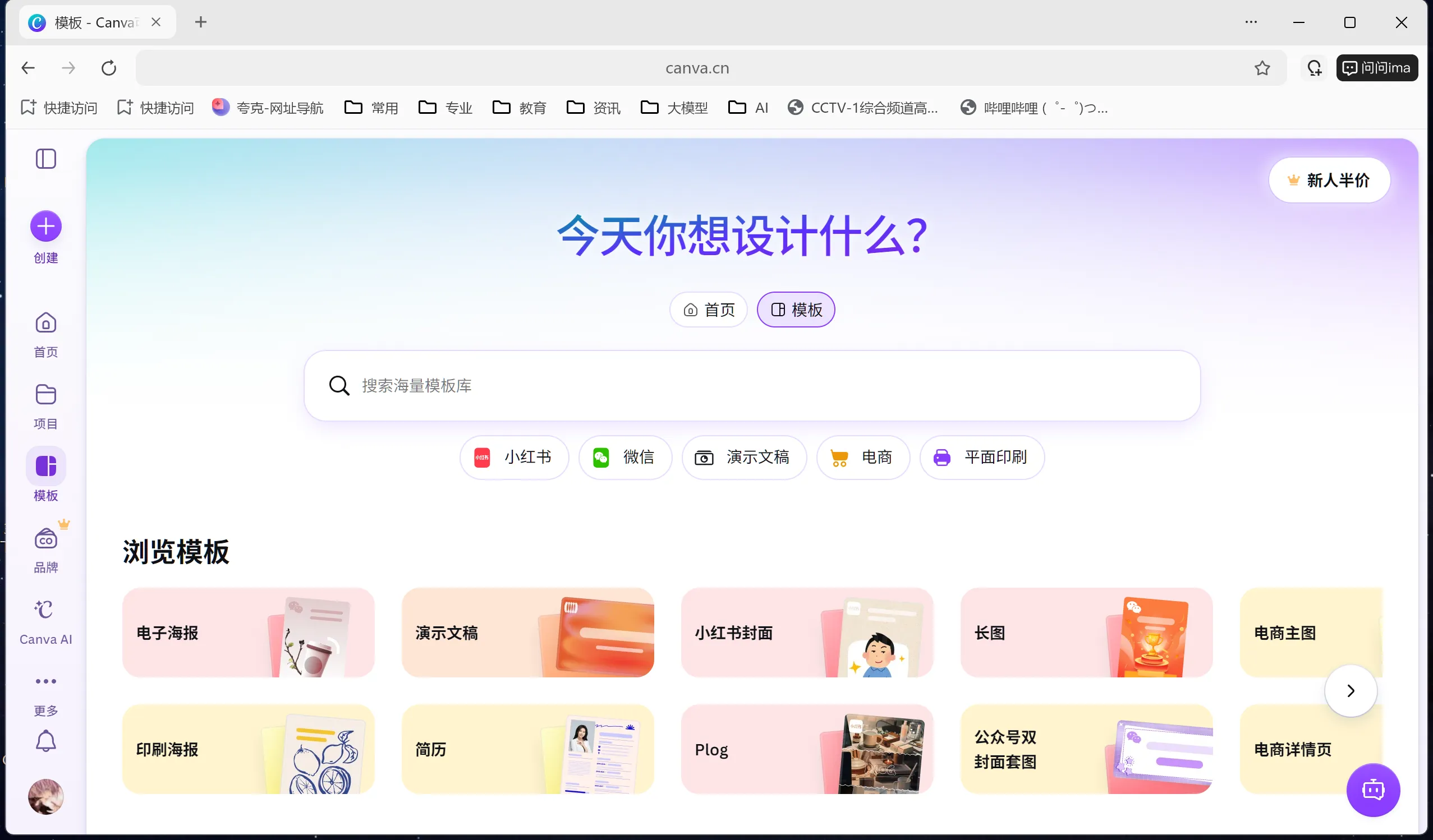Screen dimensions: 1433x840
Task: Click the template search input field
Action: coord(752,385)
